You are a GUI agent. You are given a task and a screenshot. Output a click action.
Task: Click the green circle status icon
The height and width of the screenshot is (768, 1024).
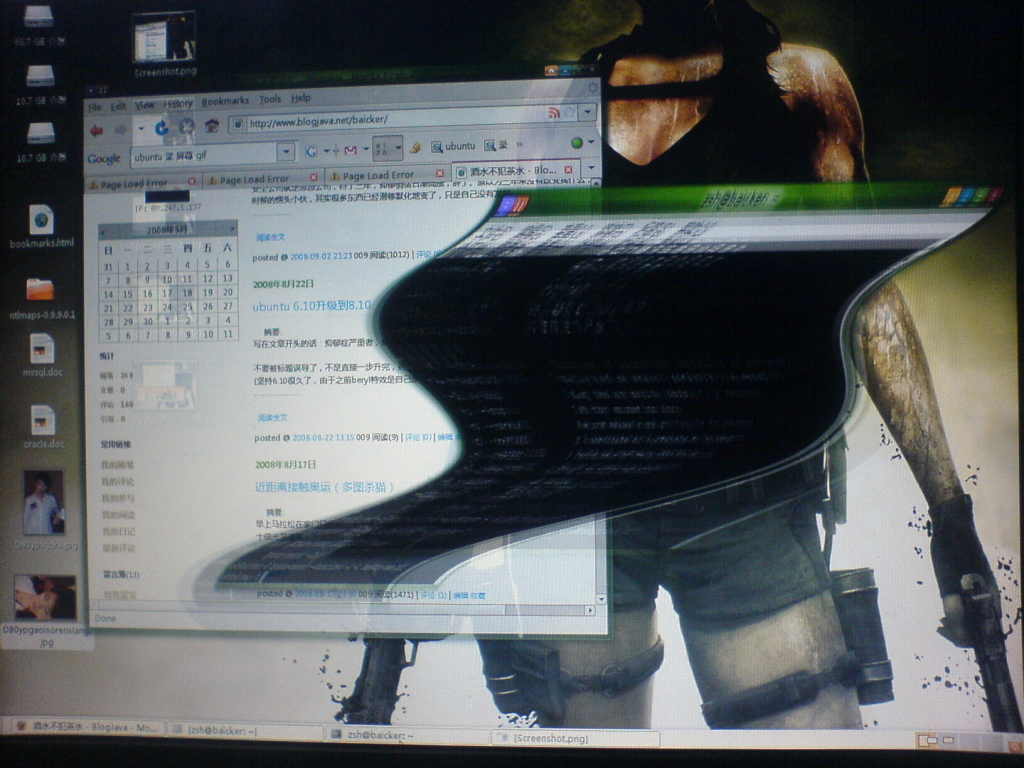tap(577, 142)
